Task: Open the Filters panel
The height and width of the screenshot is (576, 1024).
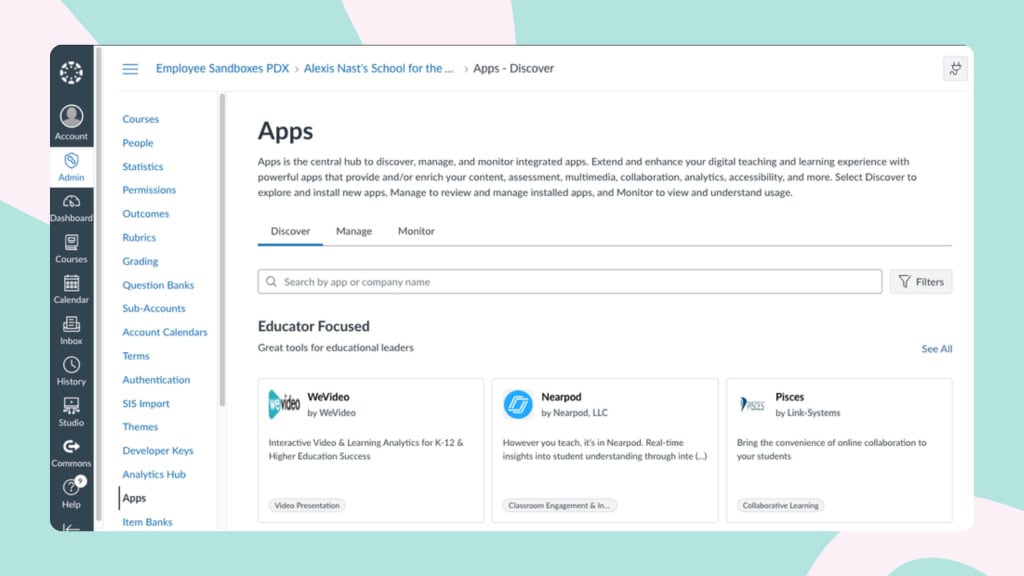Action: coord(920,281)
